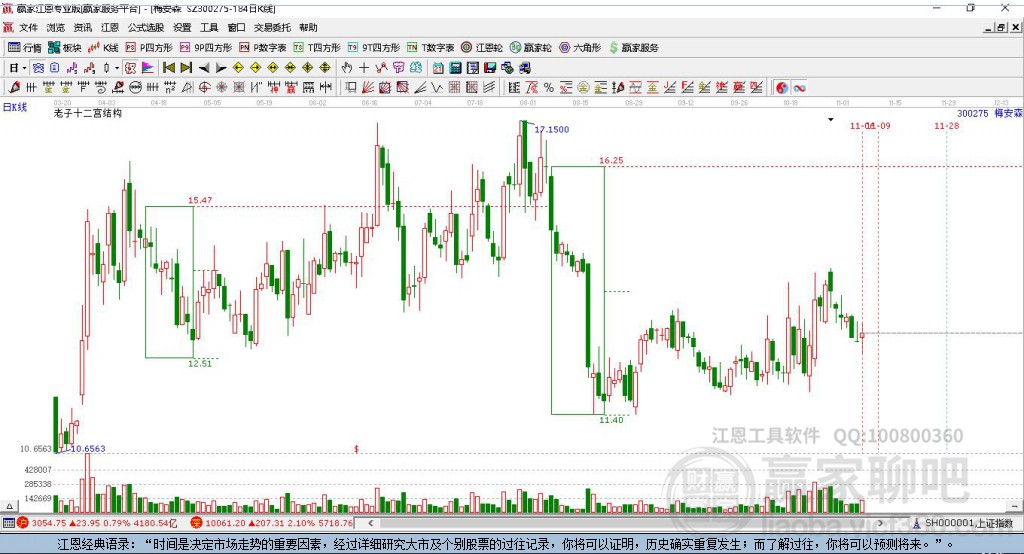The height and width of the screenshot is (554, 1024).
Task: Launch the 六角形 hexagon tool
Action: click(x=579, y=47)
